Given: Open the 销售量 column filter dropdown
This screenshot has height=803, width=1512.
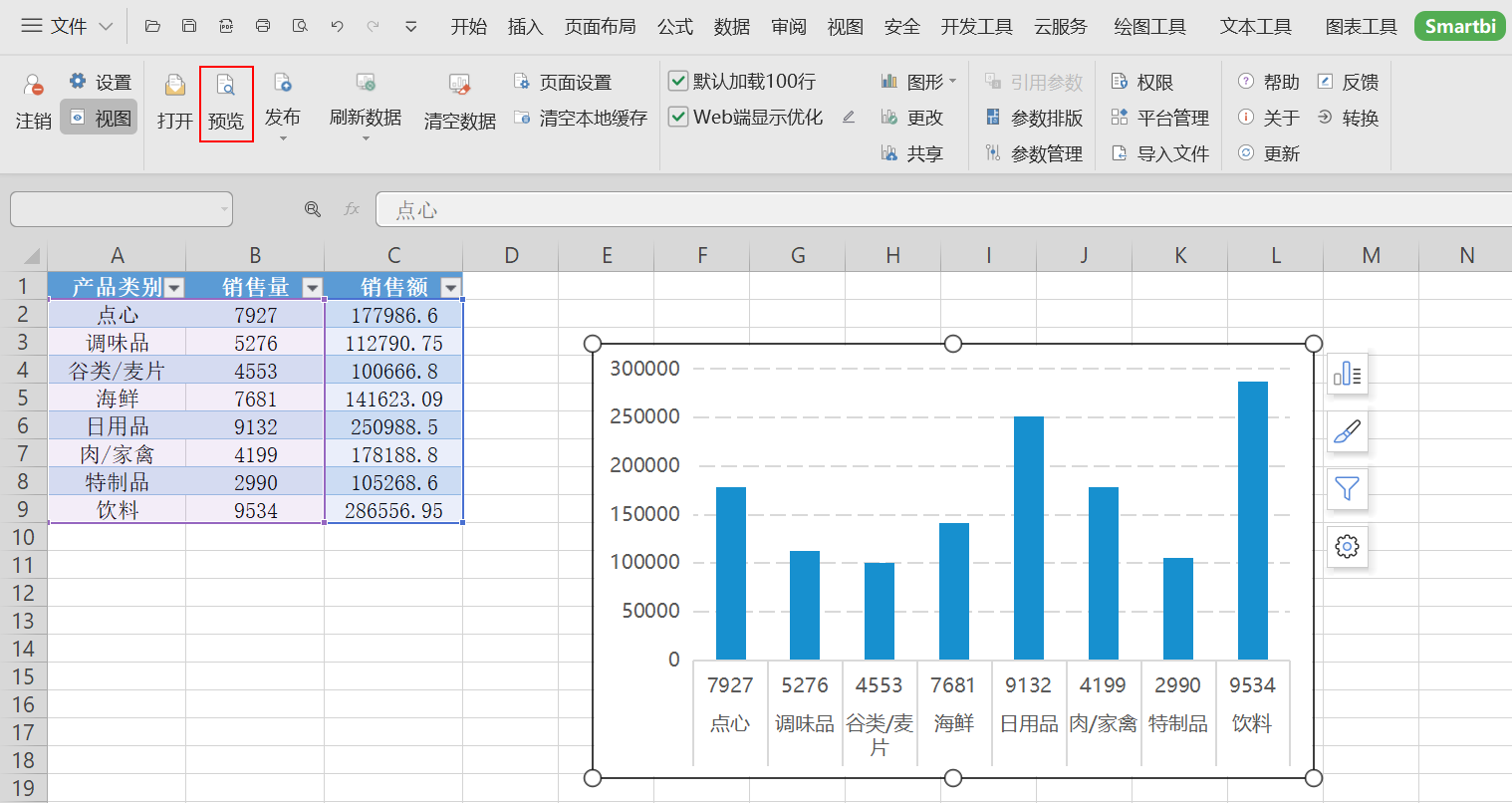Looking at the screenshot, I should pos(313,288).
